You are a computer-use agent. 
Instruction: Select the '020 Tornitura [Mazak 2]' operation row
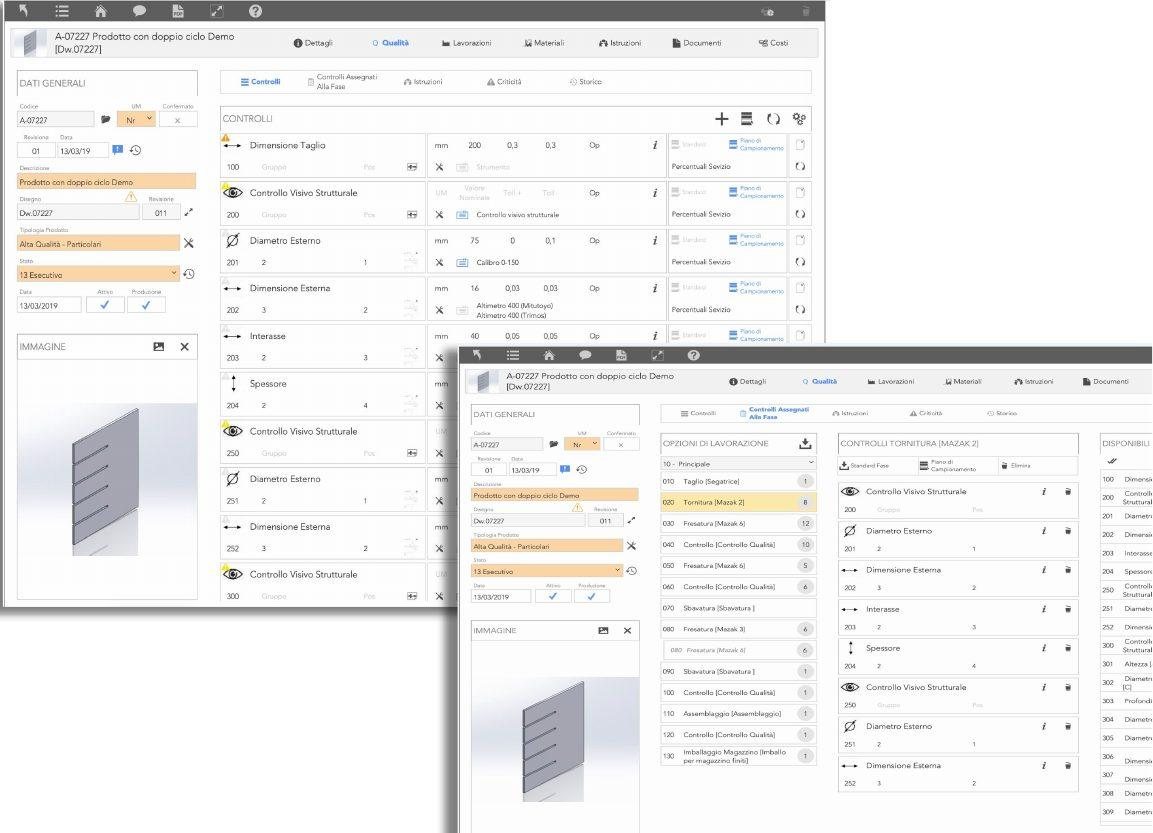738,502
